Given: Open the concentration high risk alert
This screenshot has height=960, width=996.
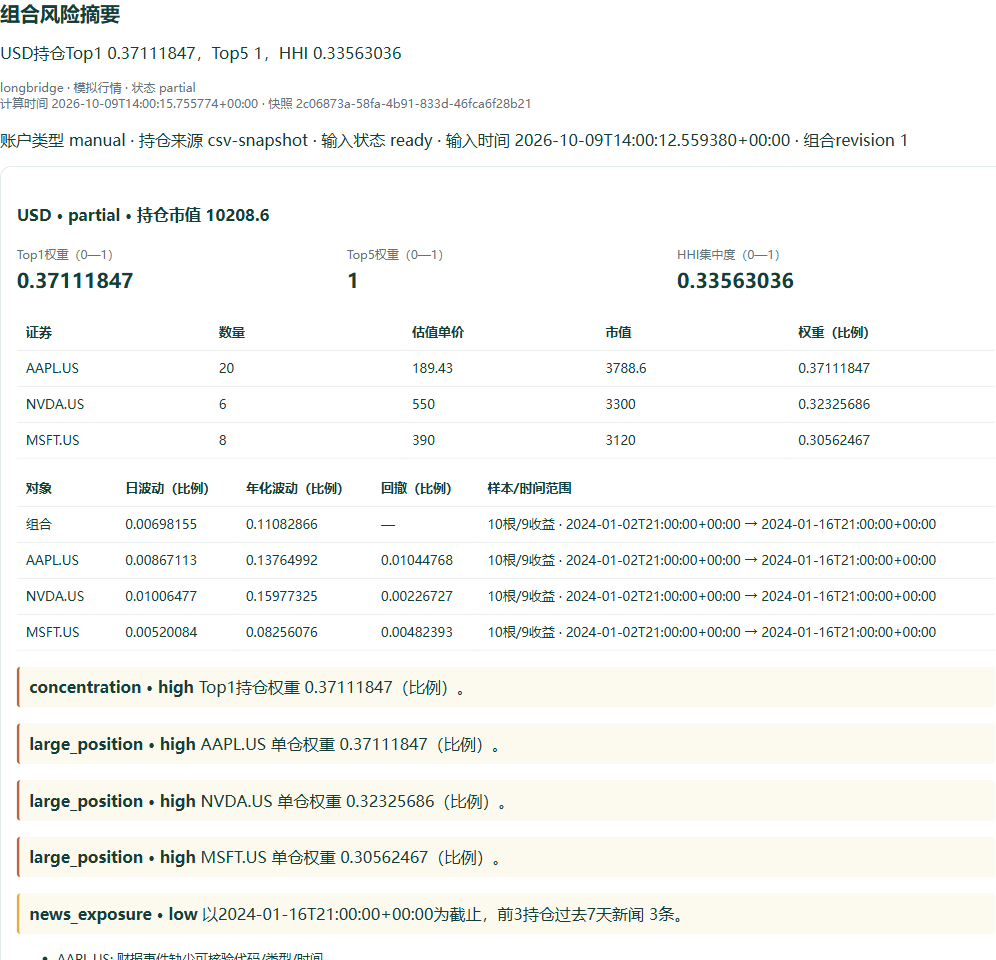Looking at the screenshot, I should (x=506, y=687).
